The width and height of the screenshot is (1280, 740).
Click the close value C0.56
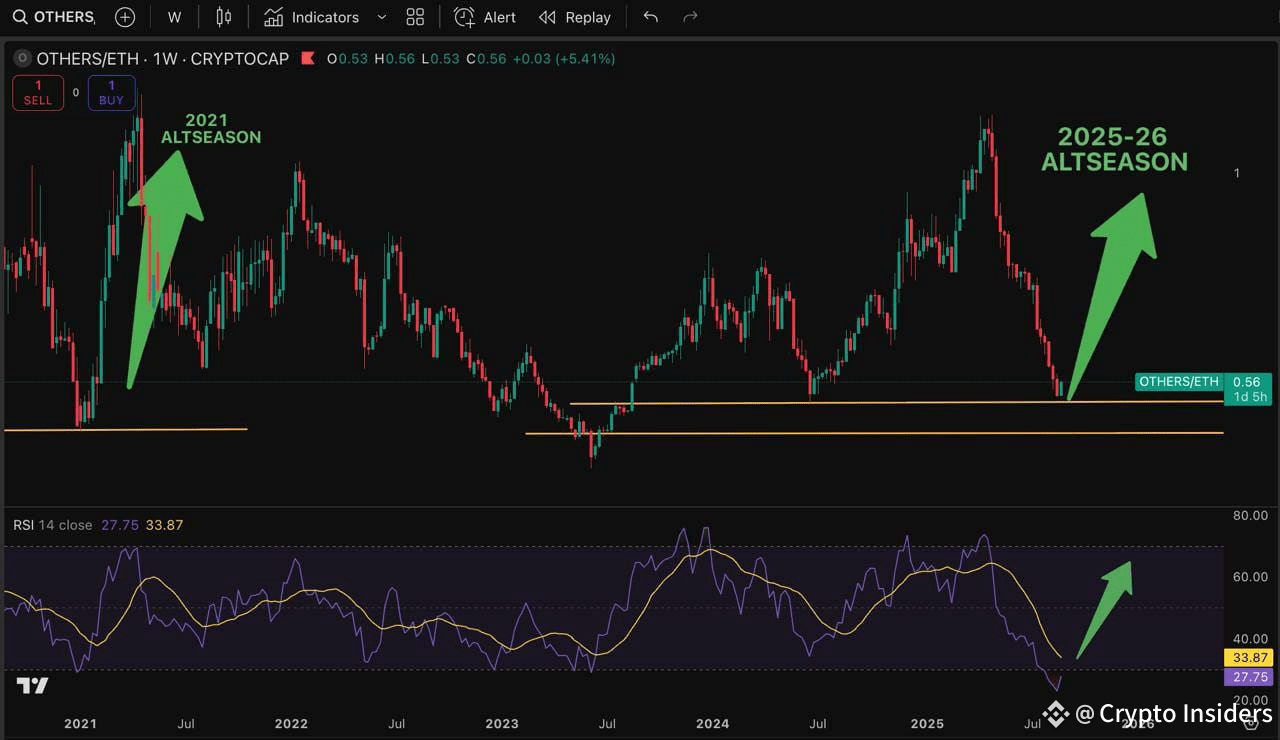[x=486, y=59]
